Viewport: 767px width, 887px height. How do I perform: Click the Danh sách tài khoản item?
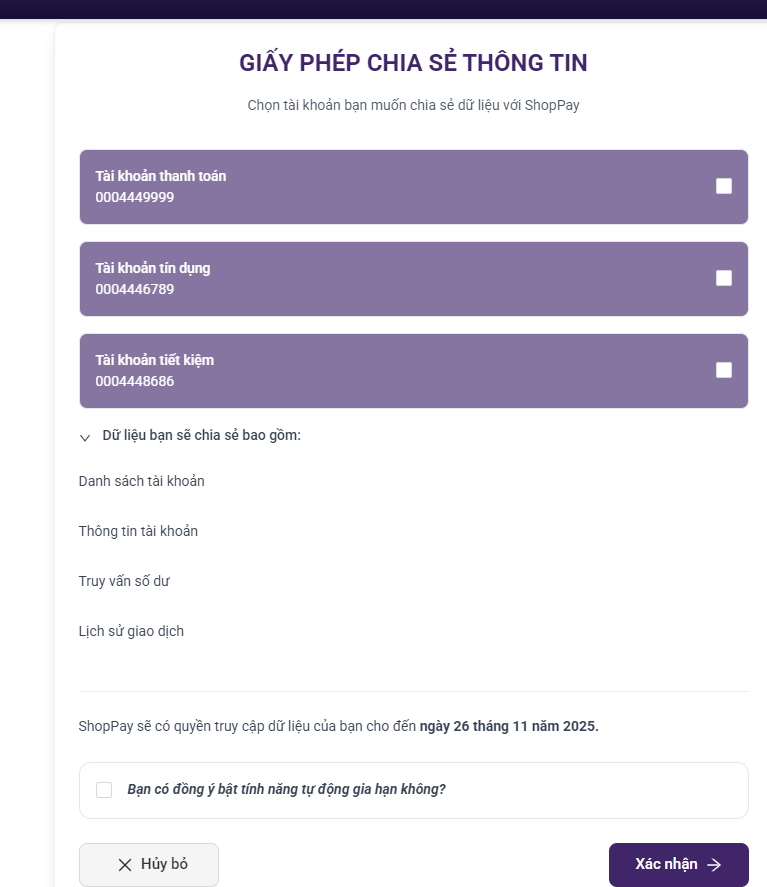142,481
